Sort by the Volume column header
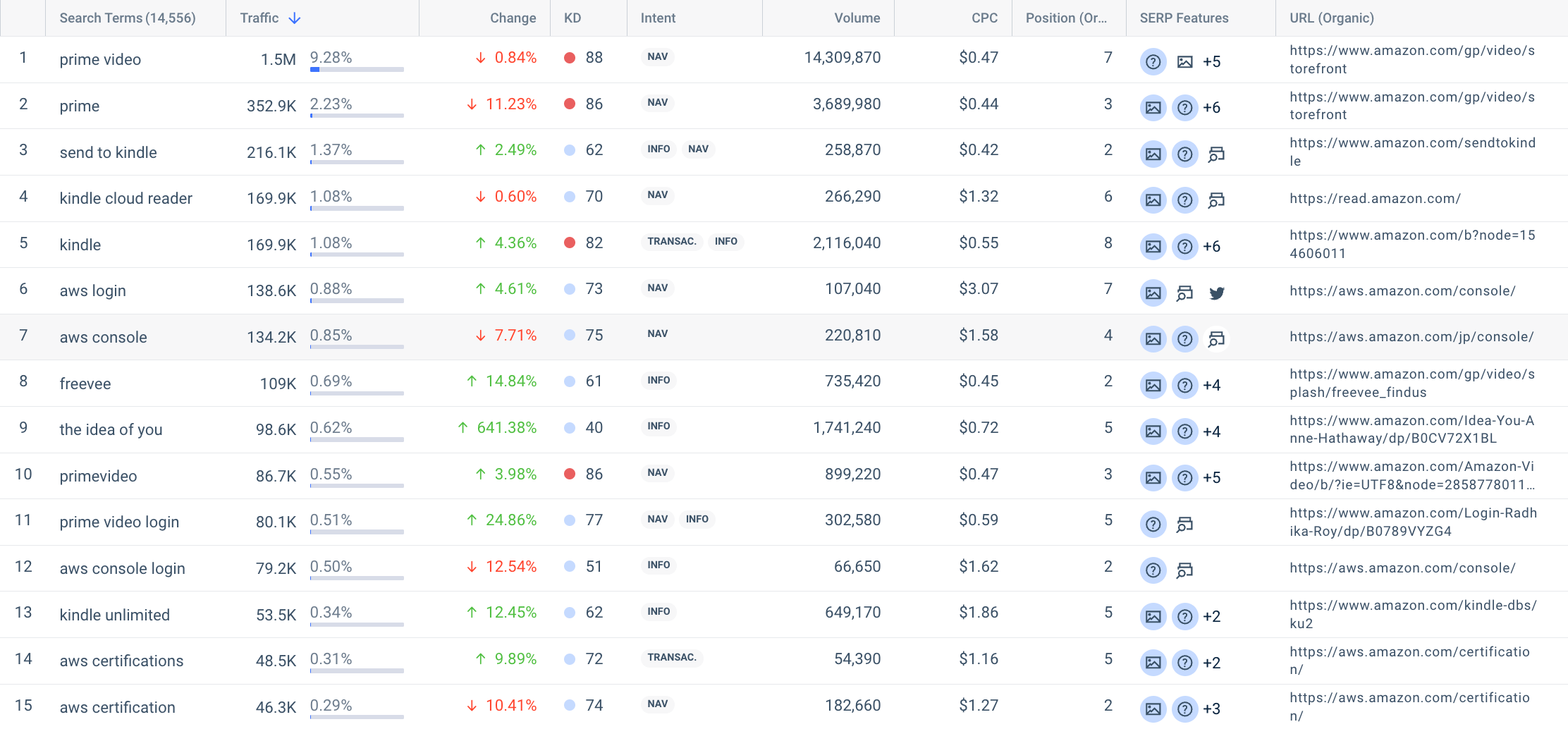This screenshot has width=1568, height=729. point(857,18)
